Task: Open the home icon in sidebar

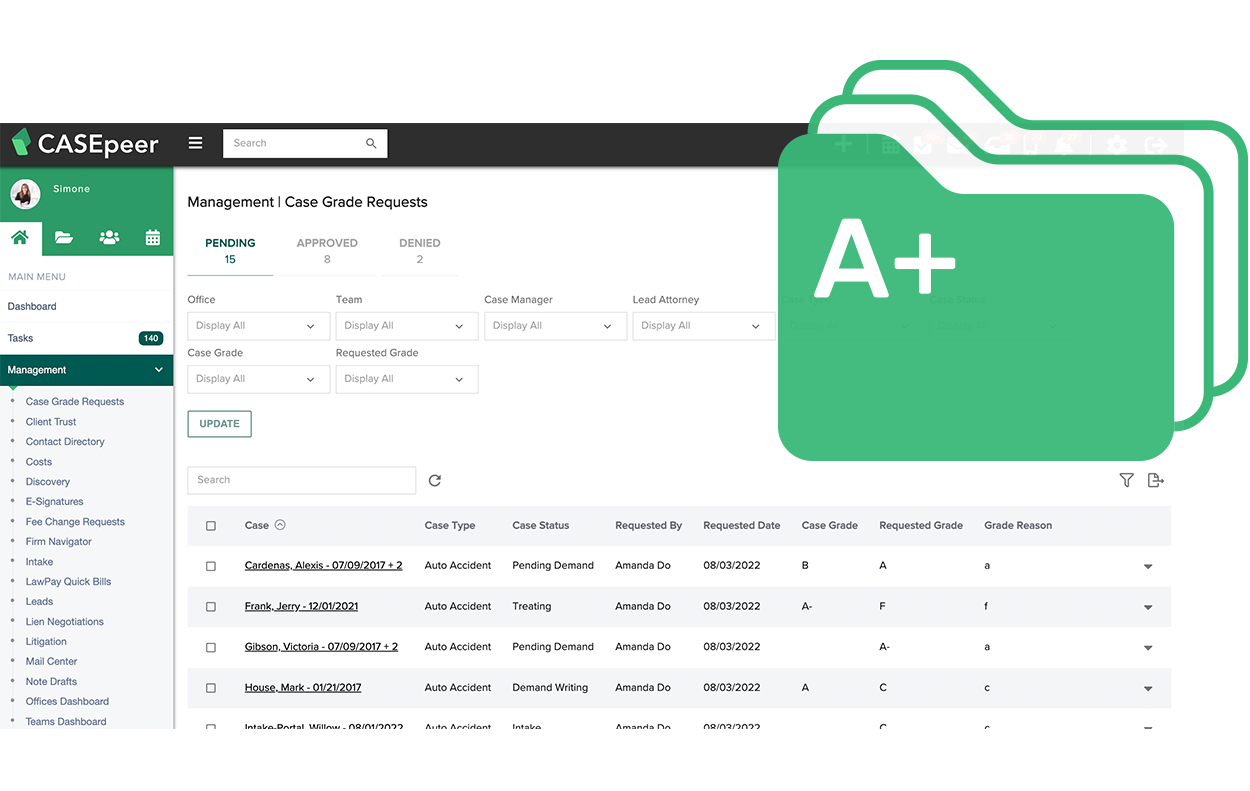Action: point(20,237)
